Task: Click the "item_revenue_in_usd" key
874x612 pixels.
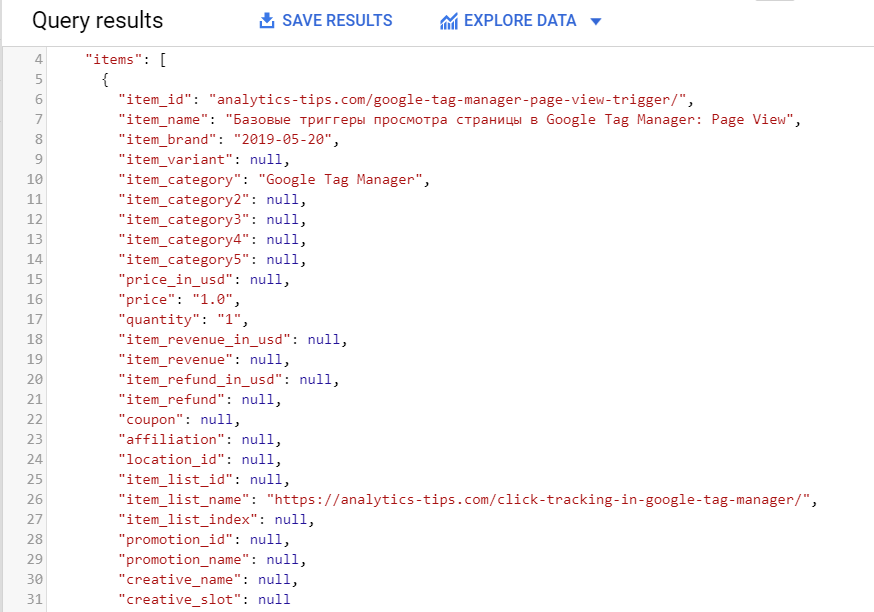Action: (x=204, y=340)
